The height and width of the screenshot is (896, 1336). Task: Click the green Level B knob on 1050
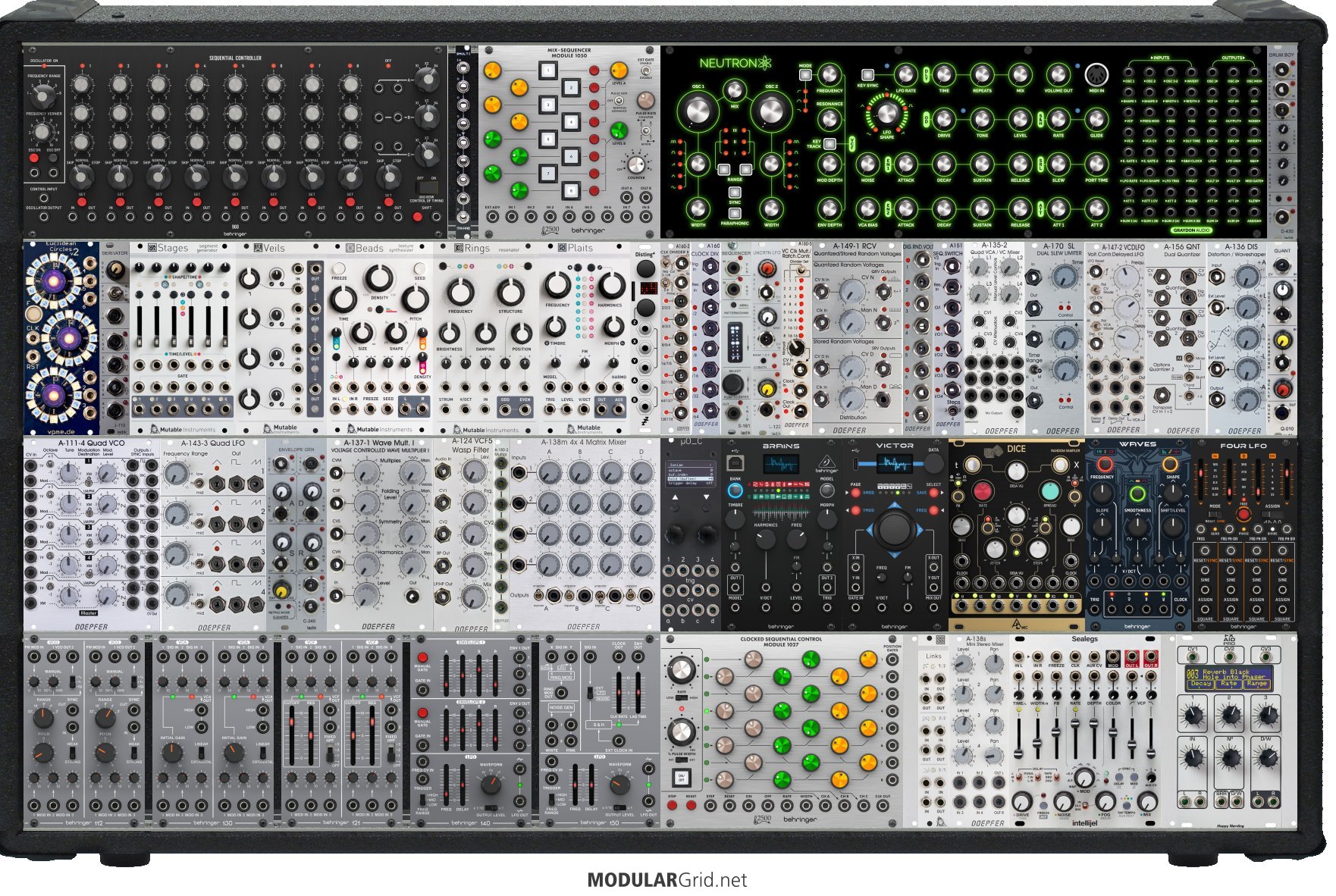click(x=619, y=130)
